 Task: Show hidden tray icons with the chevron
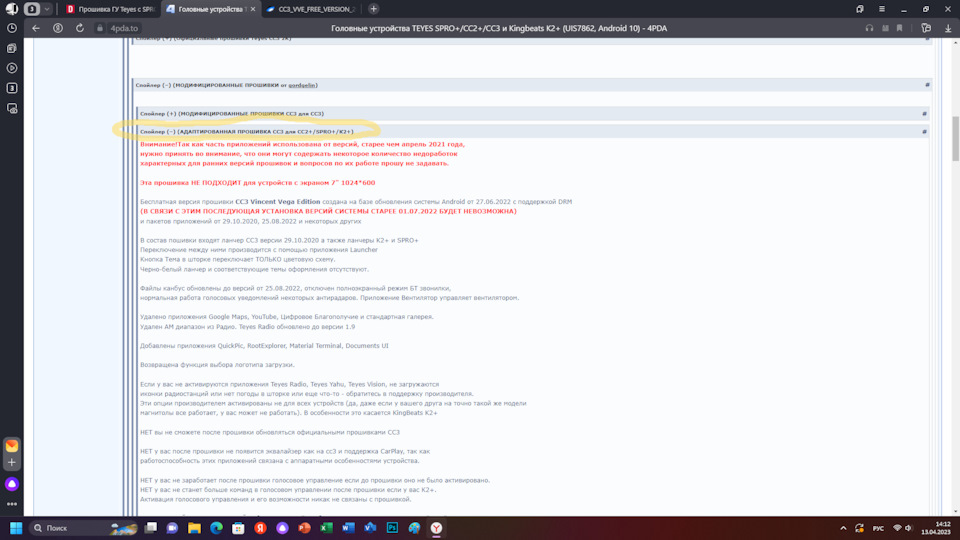(843, 528)
